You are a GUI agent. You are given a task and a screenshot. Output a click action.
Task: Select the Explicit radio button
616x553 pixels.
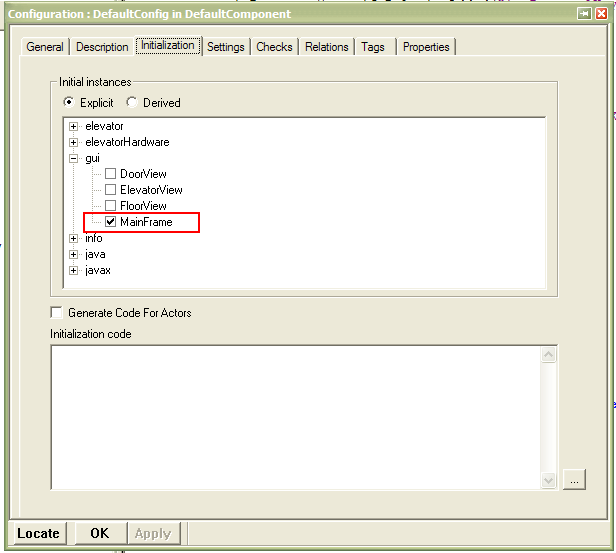[x=69, y=103]
